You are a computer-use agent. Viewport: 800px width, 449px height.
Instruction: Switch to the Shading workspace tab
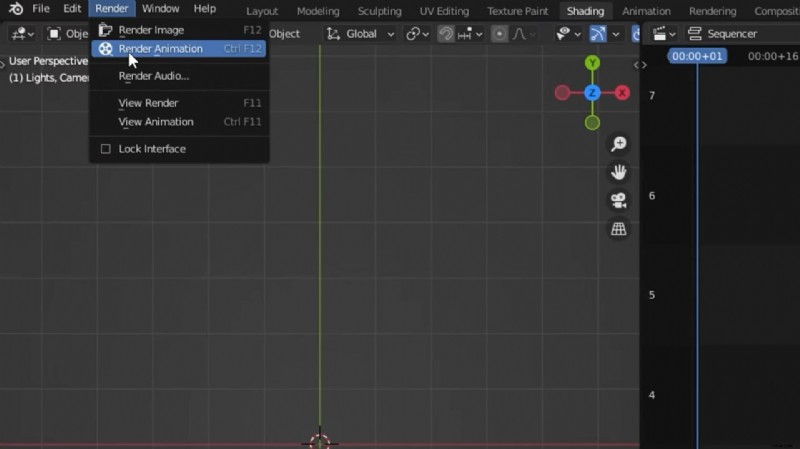(x=585, y=11)
